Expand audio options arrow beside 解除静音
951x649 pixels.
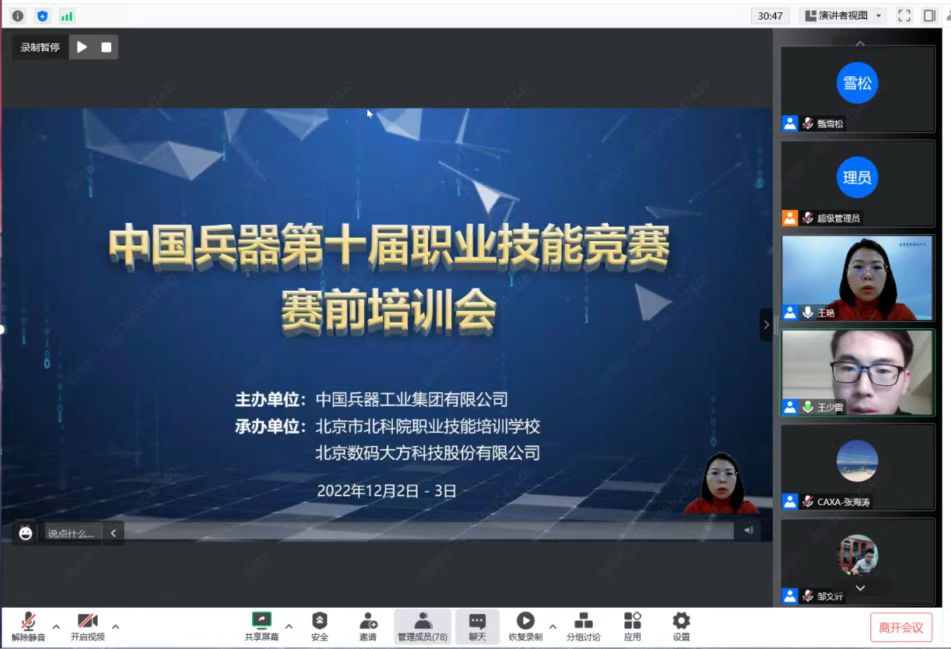coord(56,627)
